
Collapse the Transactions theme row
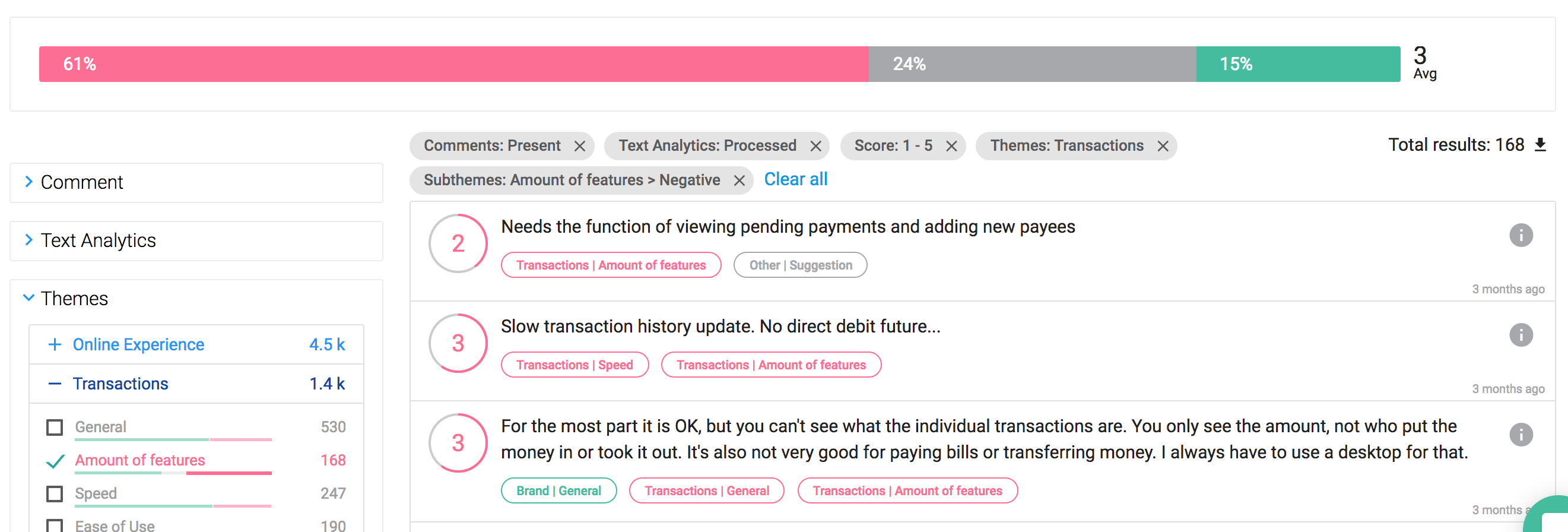coord(55,384)
